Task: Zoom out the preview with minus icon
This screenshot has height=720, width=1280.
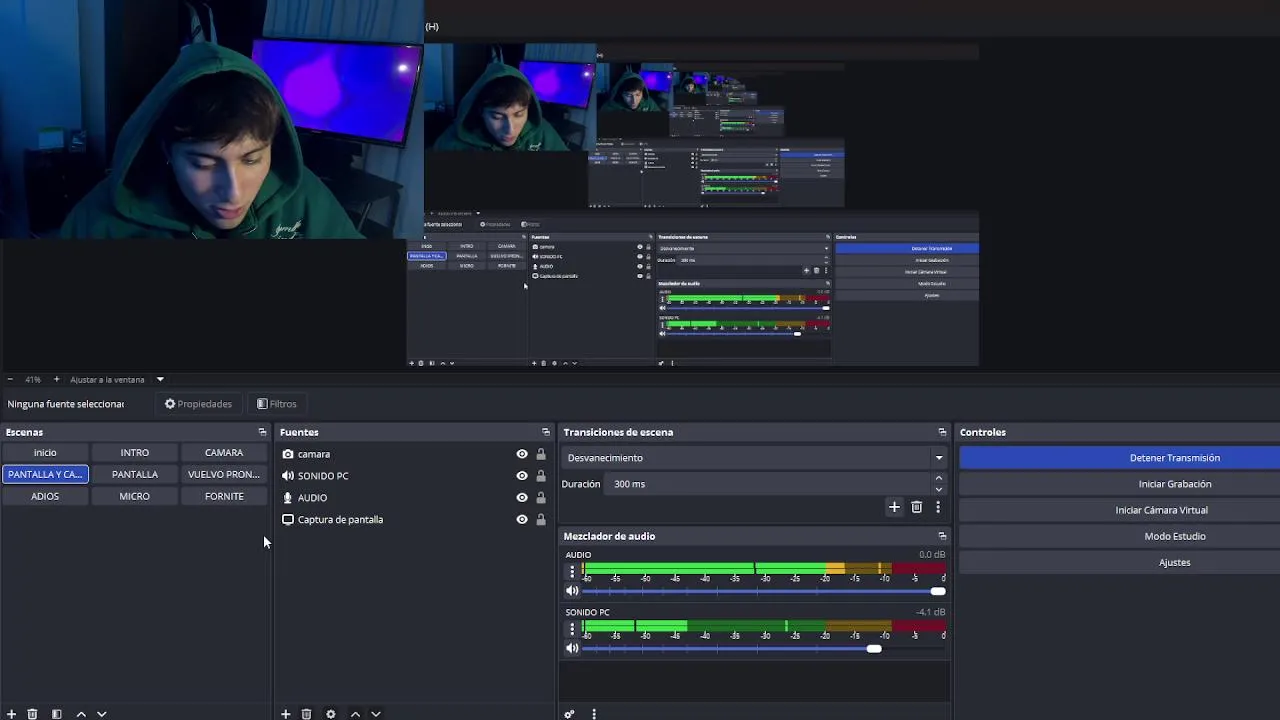Action: [x=10, y=379]
